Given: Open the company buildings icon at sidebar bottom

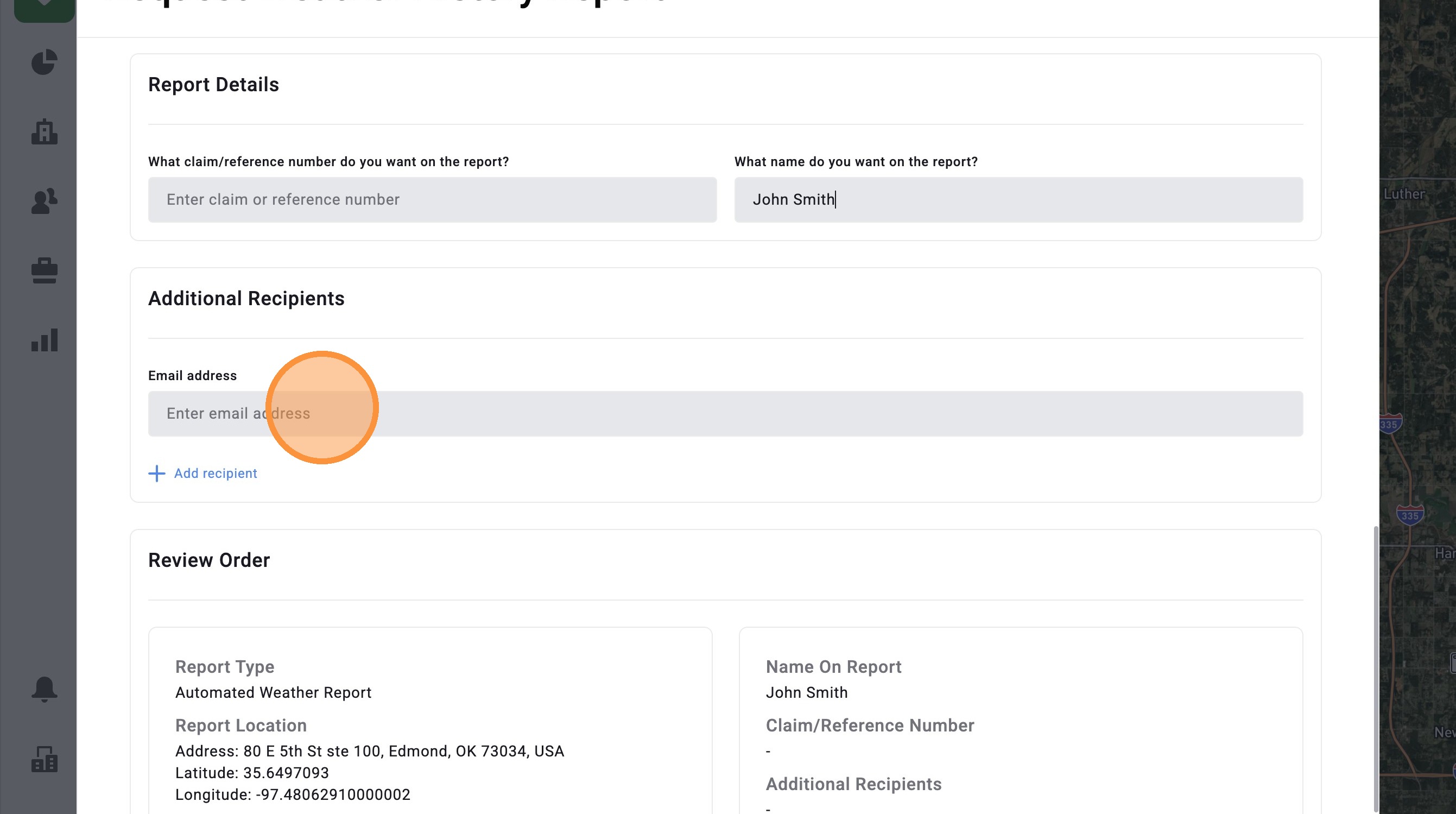Looking at the screenshot, I should pos(44,759).
